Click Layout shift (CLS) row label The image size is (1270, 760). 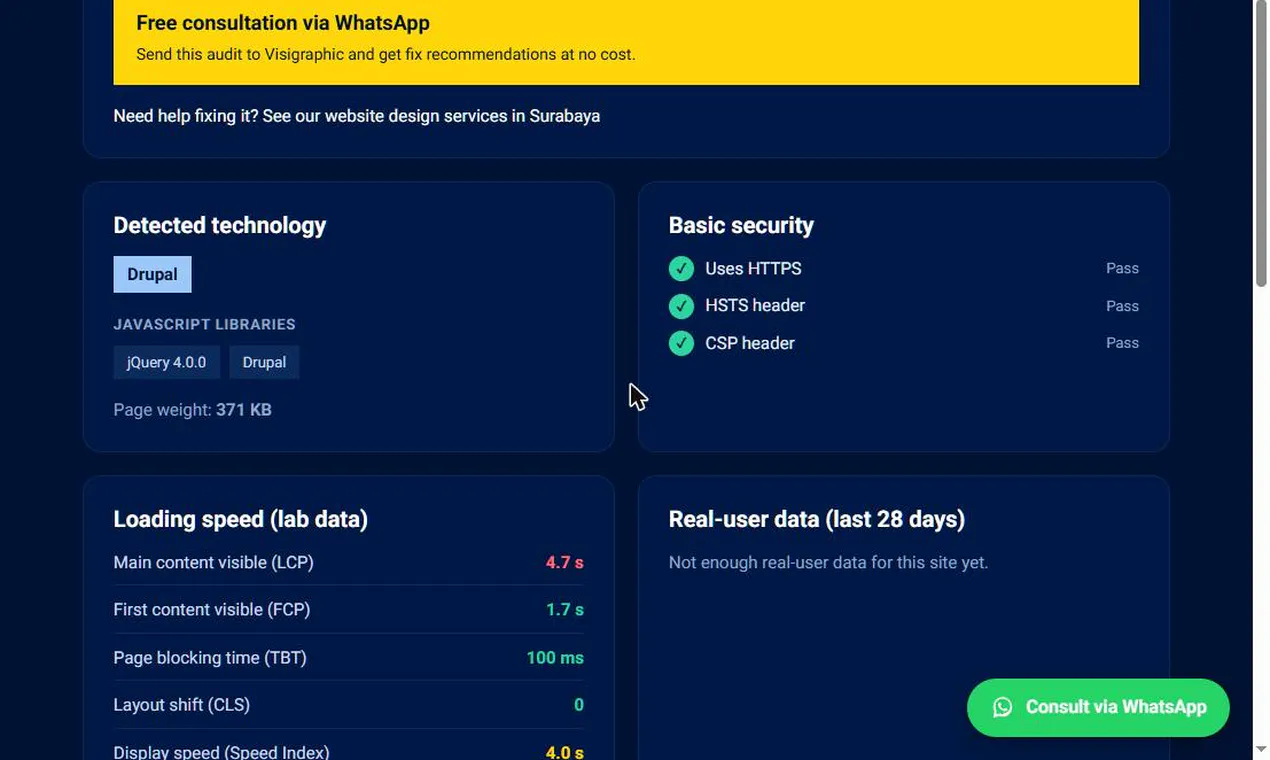(x=181, y=704)
